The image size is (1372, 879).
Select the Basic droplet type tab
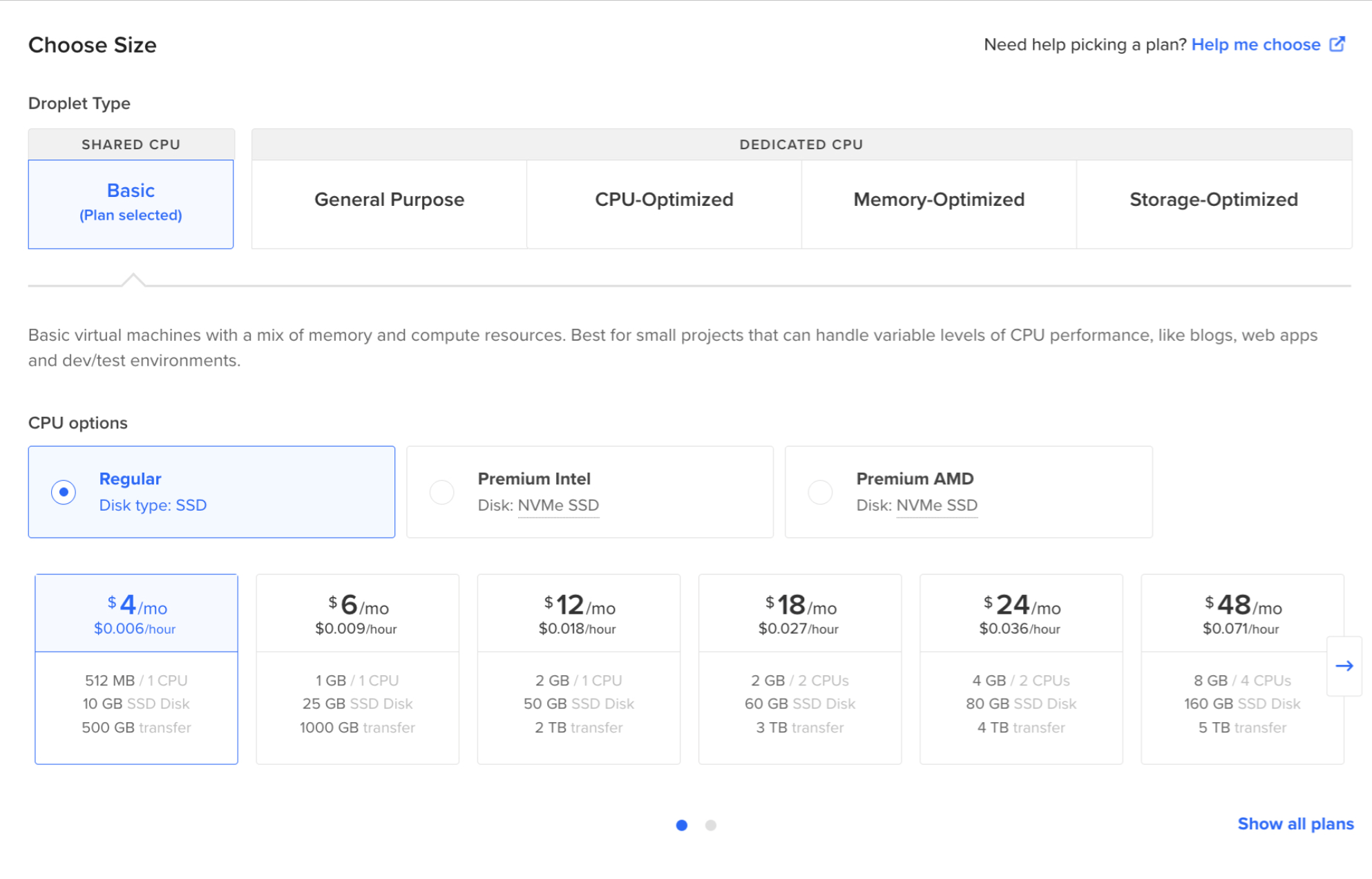[x=131, y=203]
